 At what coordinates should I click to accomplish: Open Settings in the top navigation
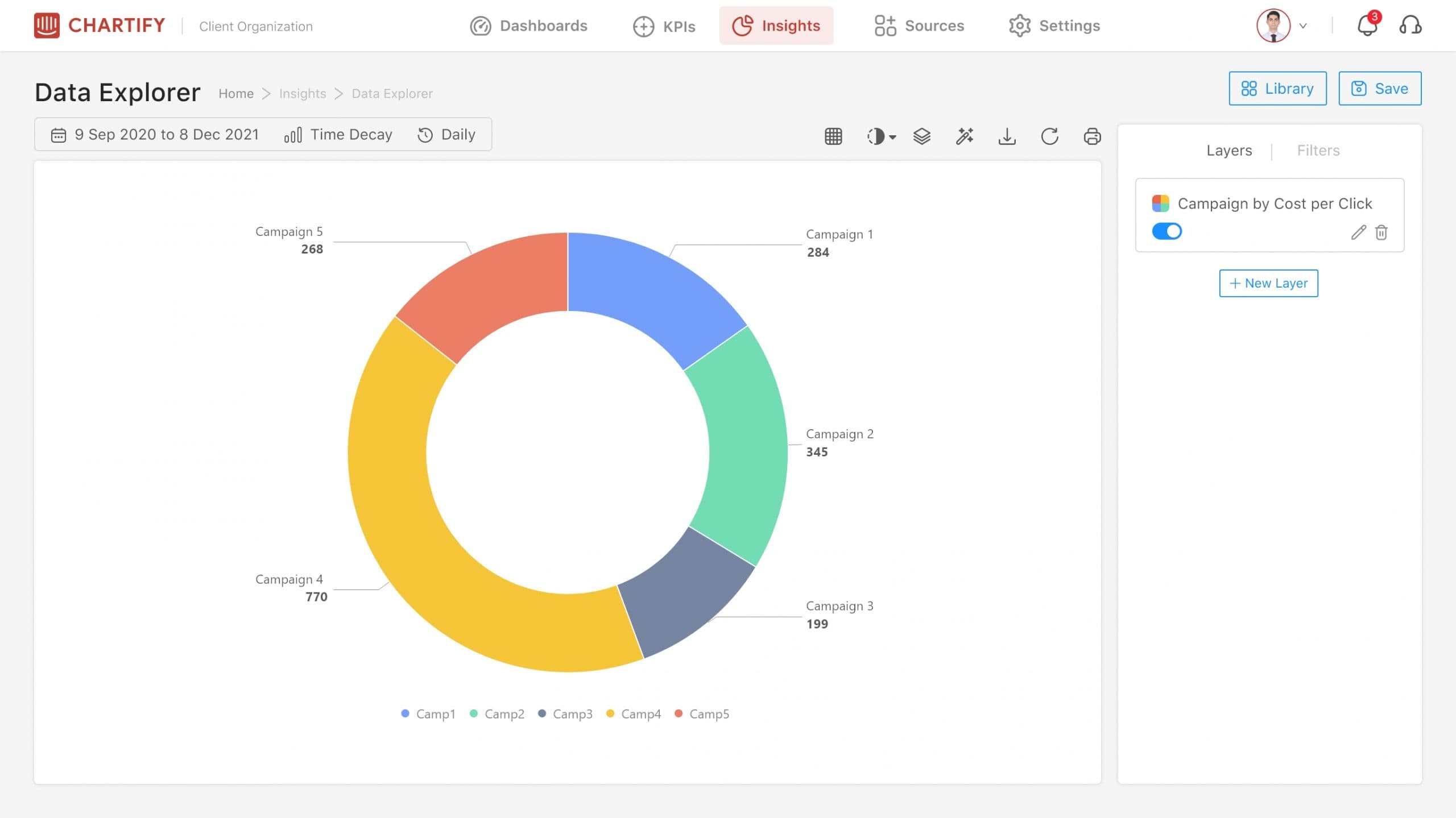[x=1054, y=26]
